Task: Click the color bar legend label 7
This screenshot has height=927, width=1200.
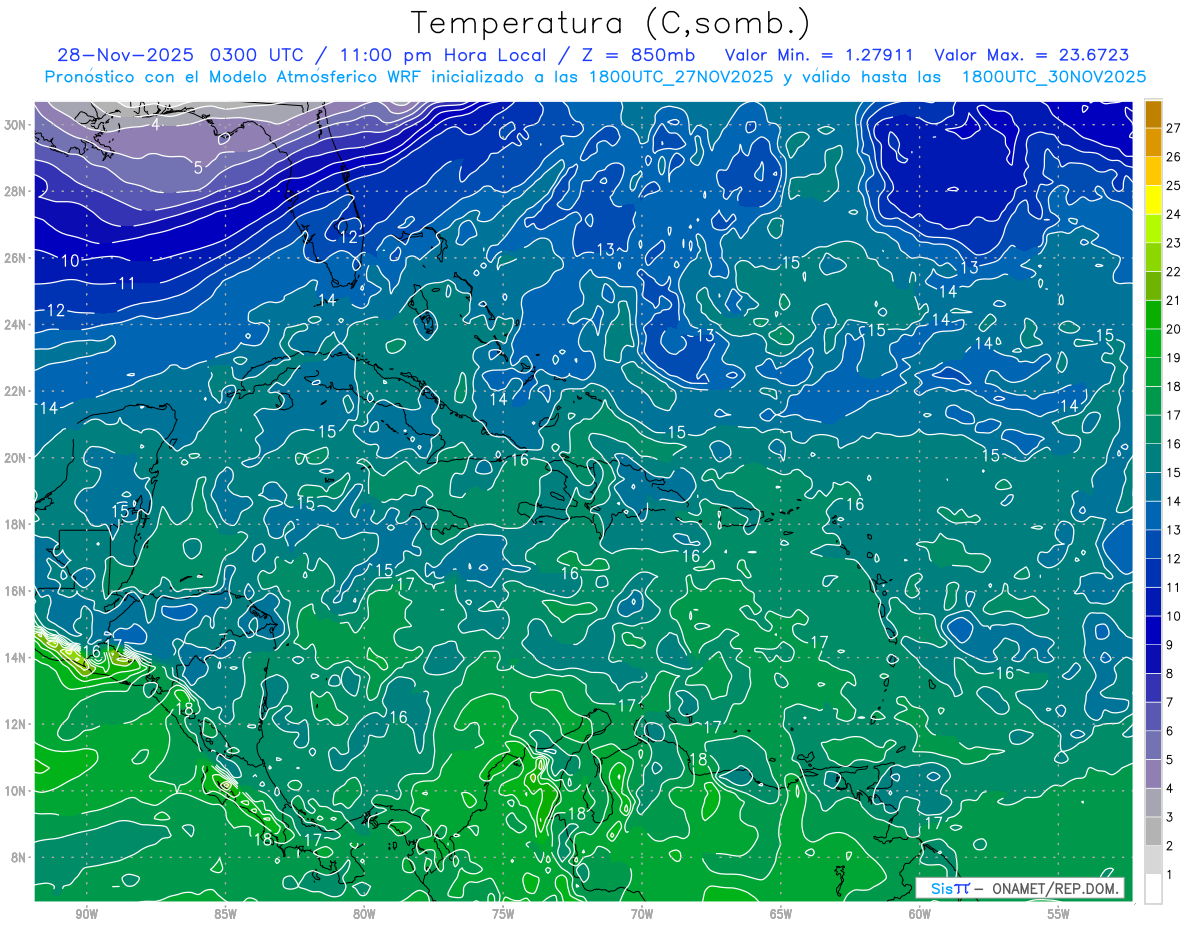Action: 1170,702
